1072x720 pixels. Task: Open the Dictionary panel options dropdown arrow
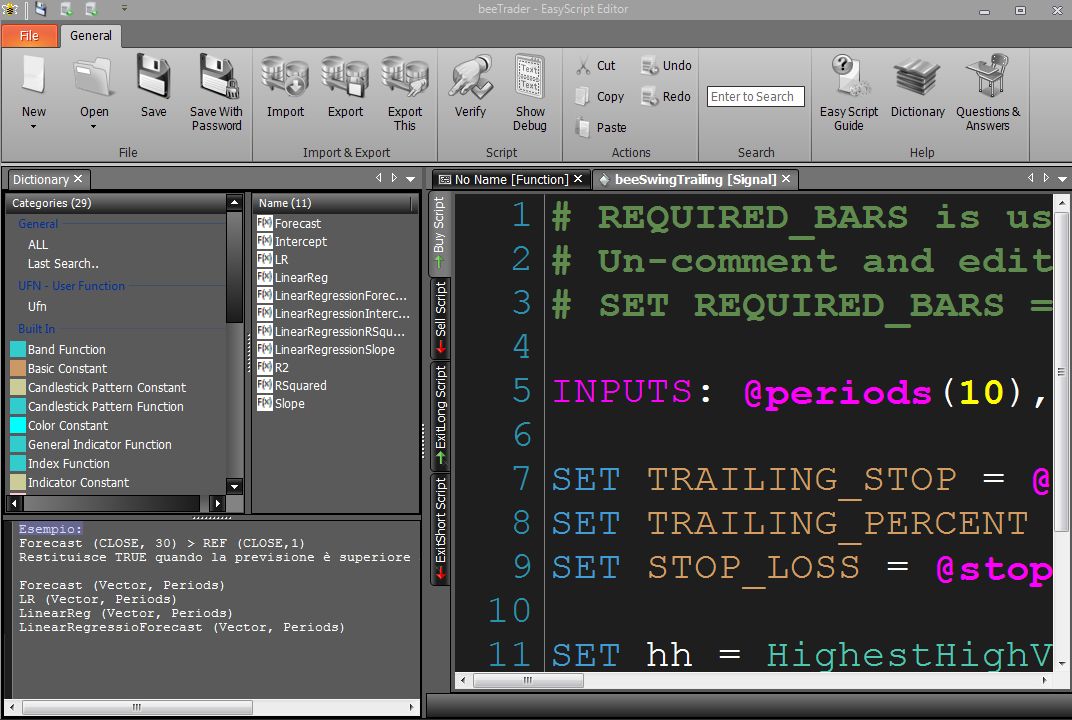410,179
